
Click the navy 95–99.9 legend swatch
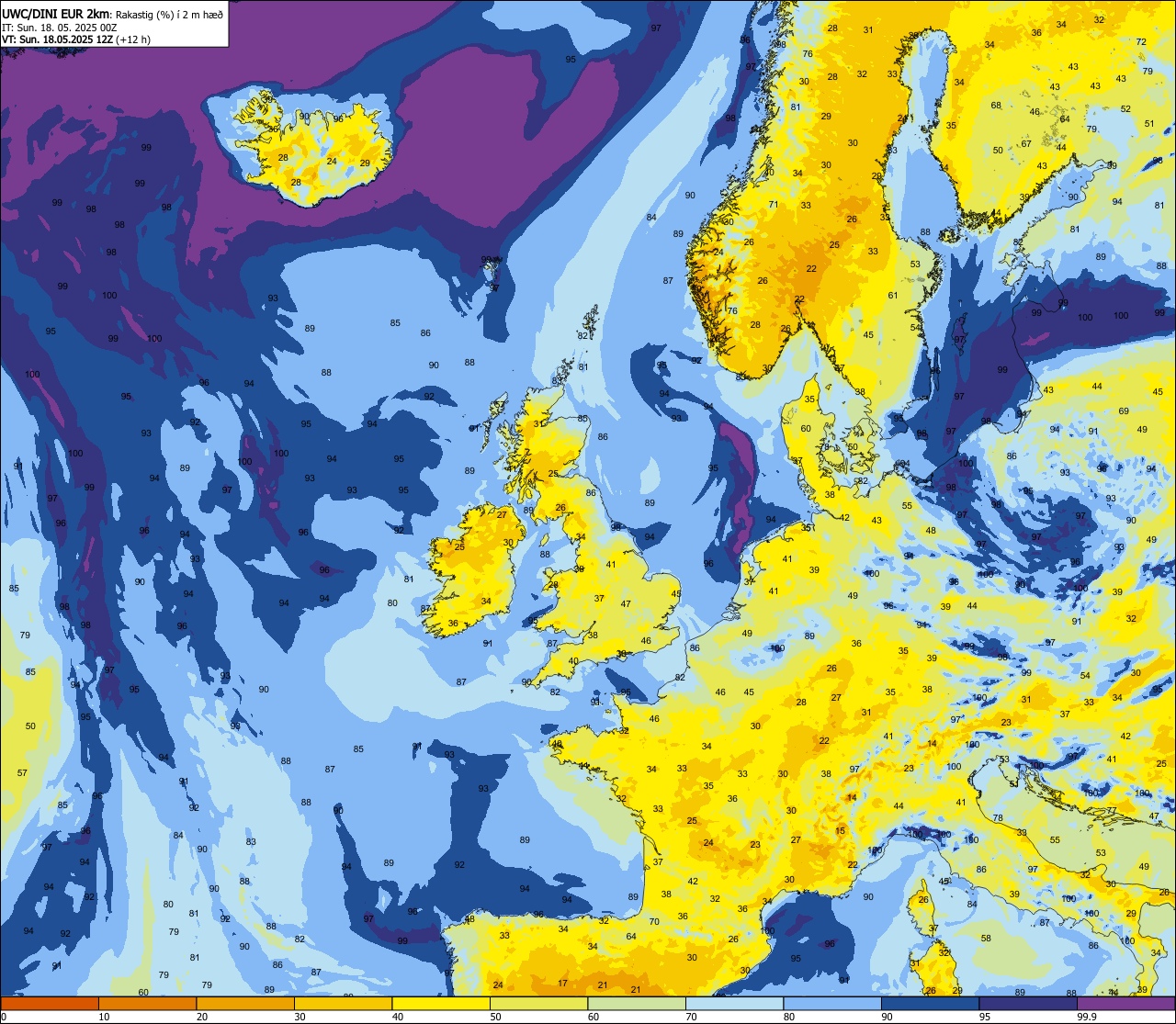point(1028,1003)
